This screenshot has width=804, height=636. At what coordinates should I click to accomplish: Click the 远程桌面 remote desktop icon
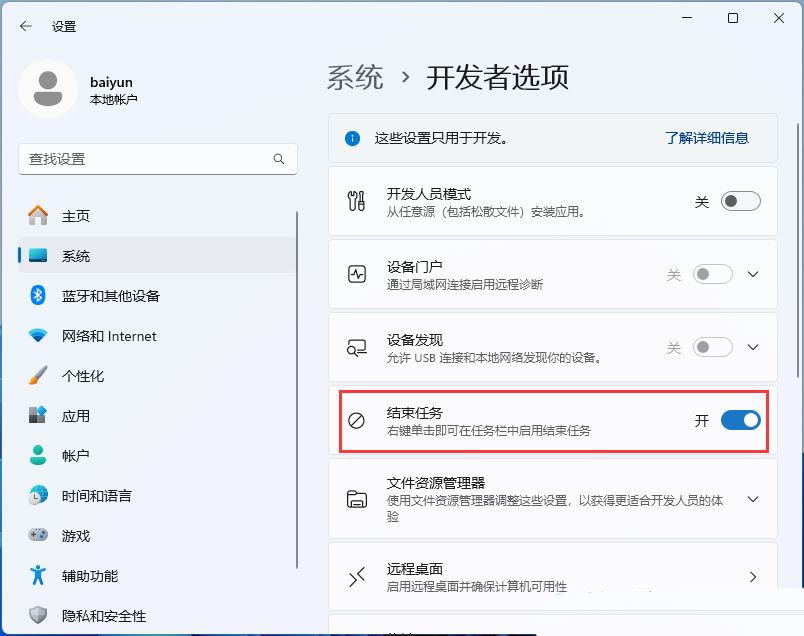(x=357, y=576)
